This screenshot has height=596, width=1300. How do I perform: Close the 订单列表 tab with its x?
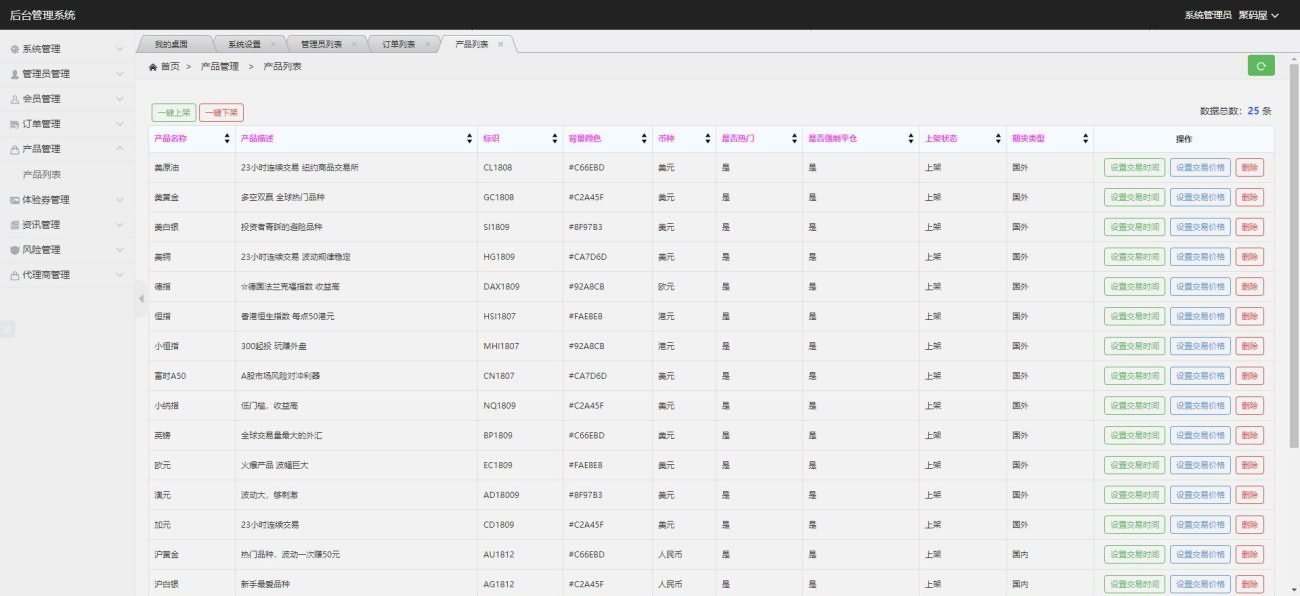(427, 45)
